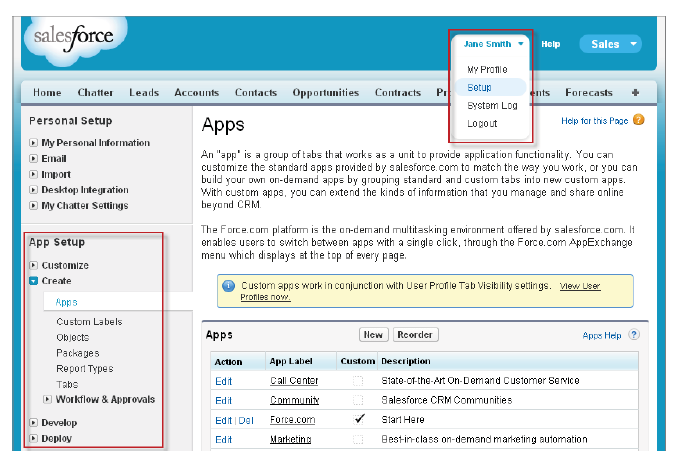Switch to the Chatter tab
Screen dimensions: 683x458
pos(95,92)
